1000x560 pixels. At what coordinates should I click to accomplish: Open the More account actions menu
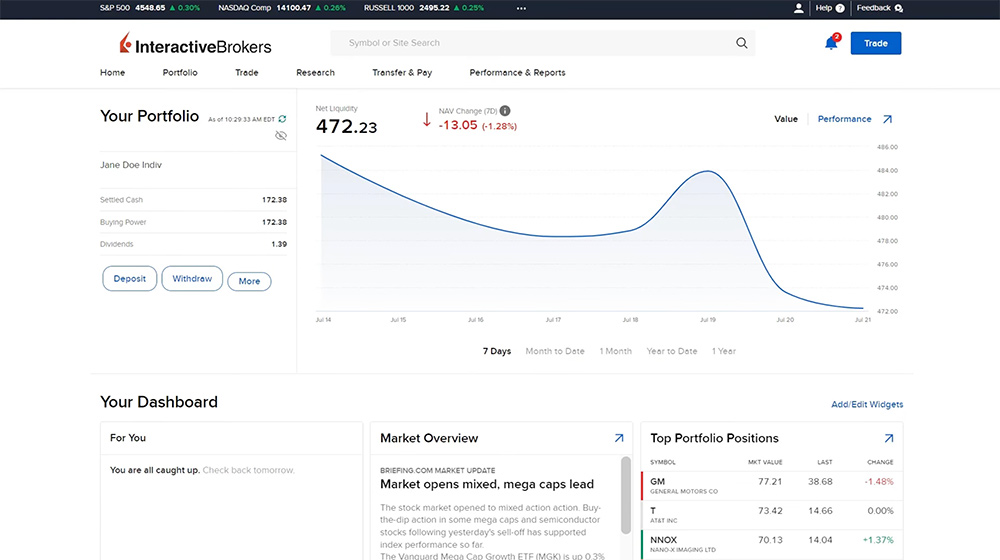249,281
